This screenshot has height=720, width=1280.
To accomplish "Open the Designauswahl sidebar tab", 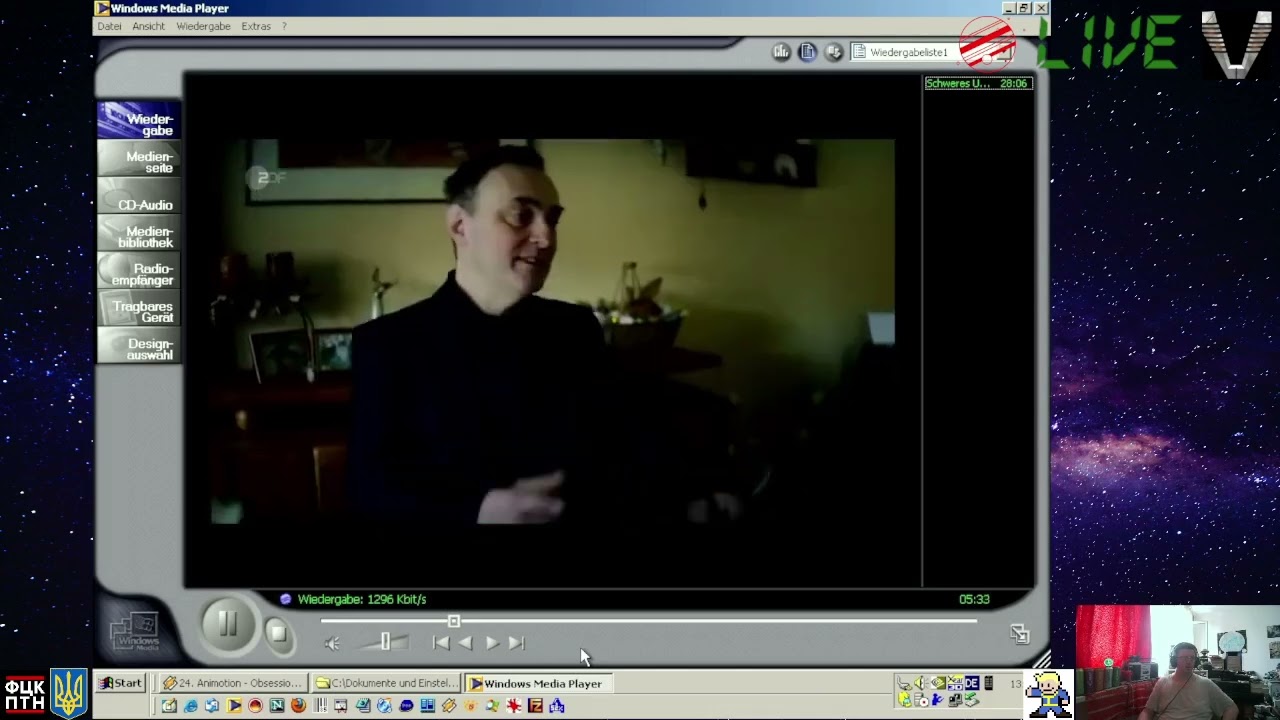I will pyautogui.click(x=139, y=346).
